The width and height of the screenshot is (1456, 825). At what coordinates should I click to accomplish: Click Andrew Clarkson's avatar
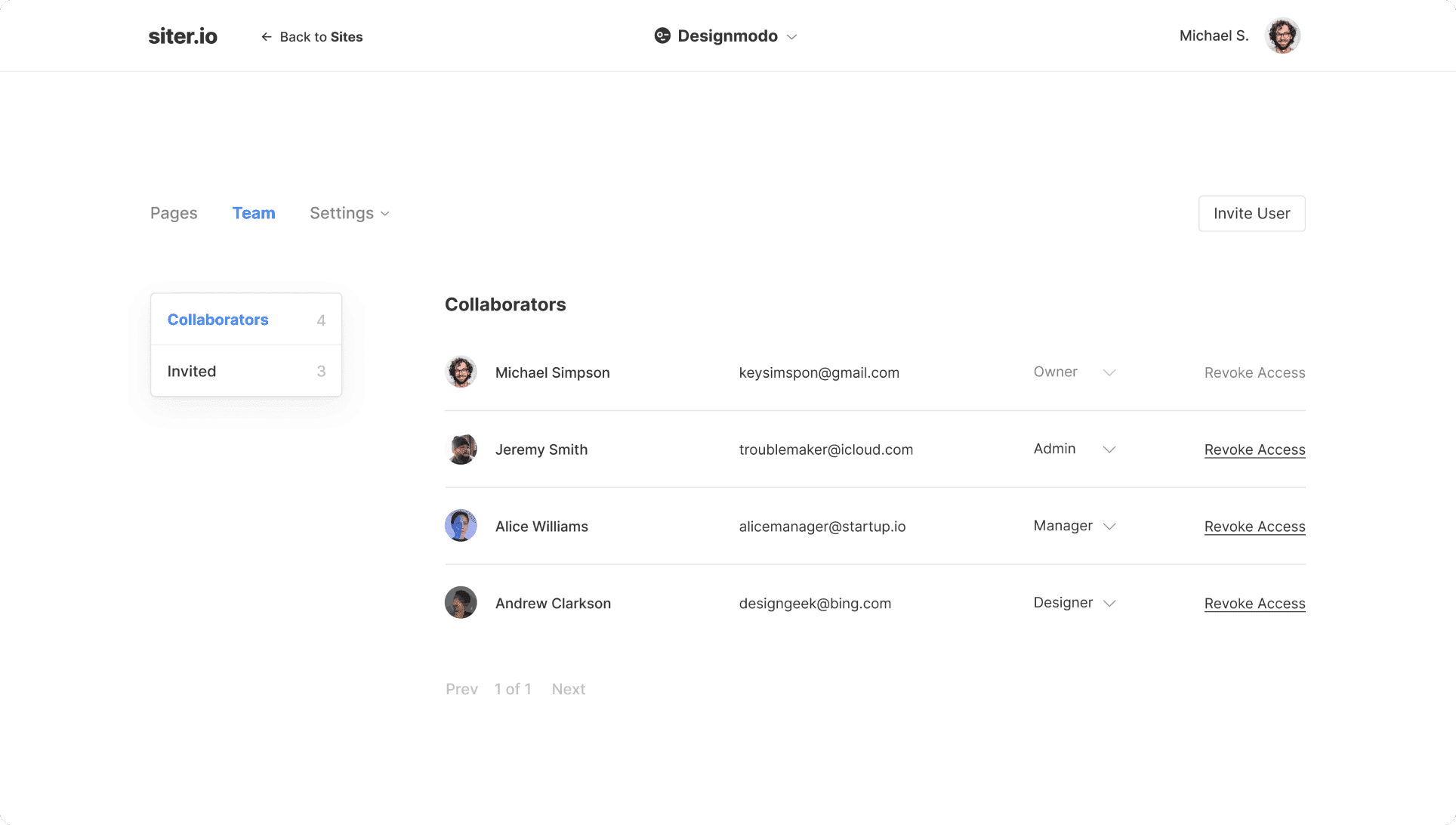pos(461,603)
